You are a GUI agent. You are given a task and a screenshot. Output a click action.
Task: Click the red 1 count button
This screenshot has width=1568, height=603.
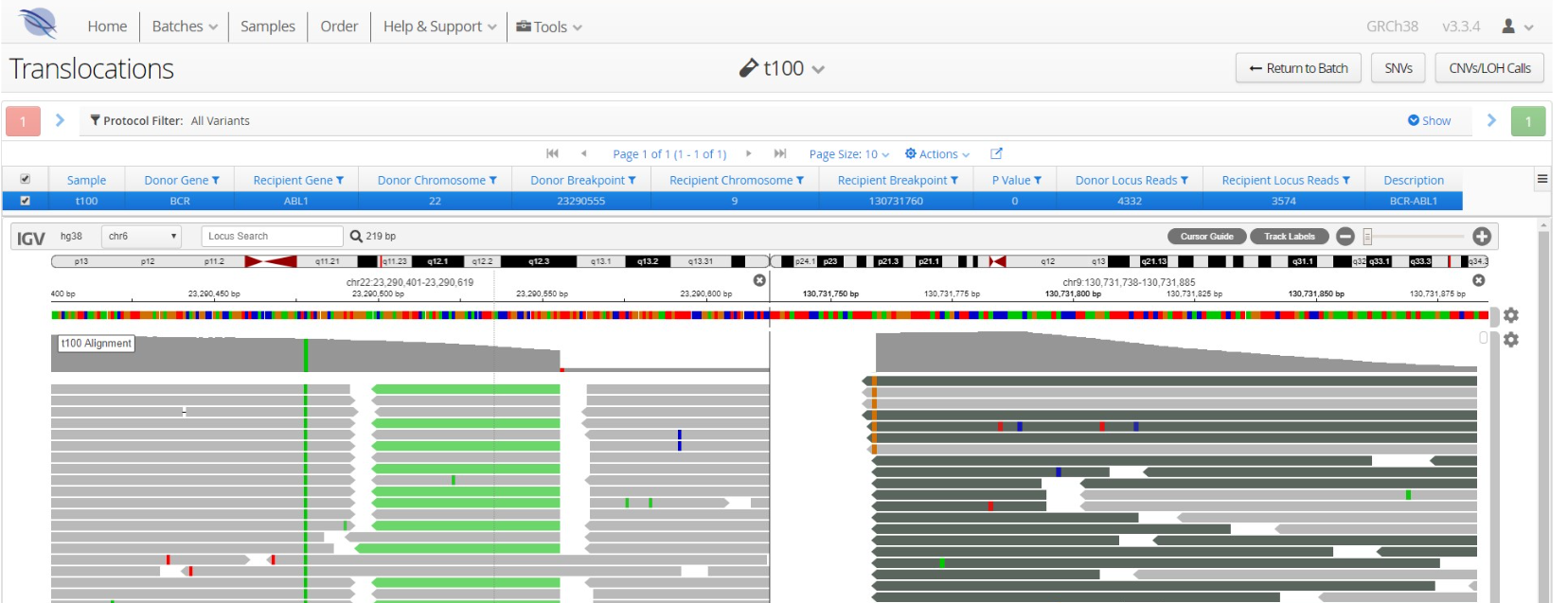tap(23, 121)
